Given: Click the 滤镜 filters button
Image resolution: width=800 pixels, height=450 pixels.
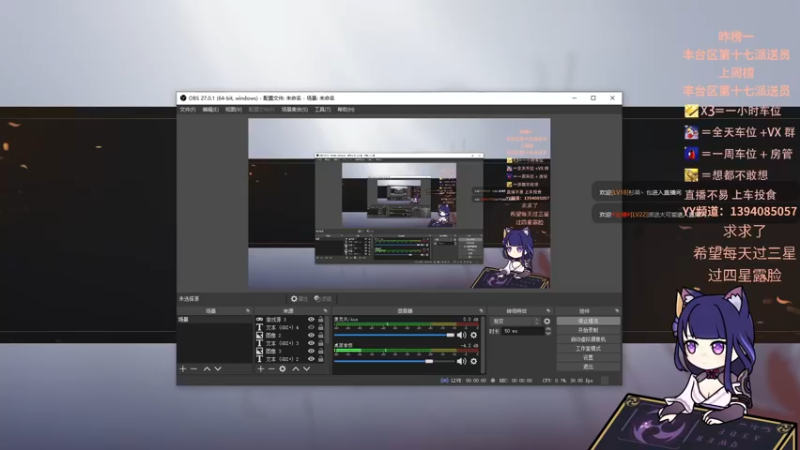Looking at the screenshot, I should [x=323, y=298].
